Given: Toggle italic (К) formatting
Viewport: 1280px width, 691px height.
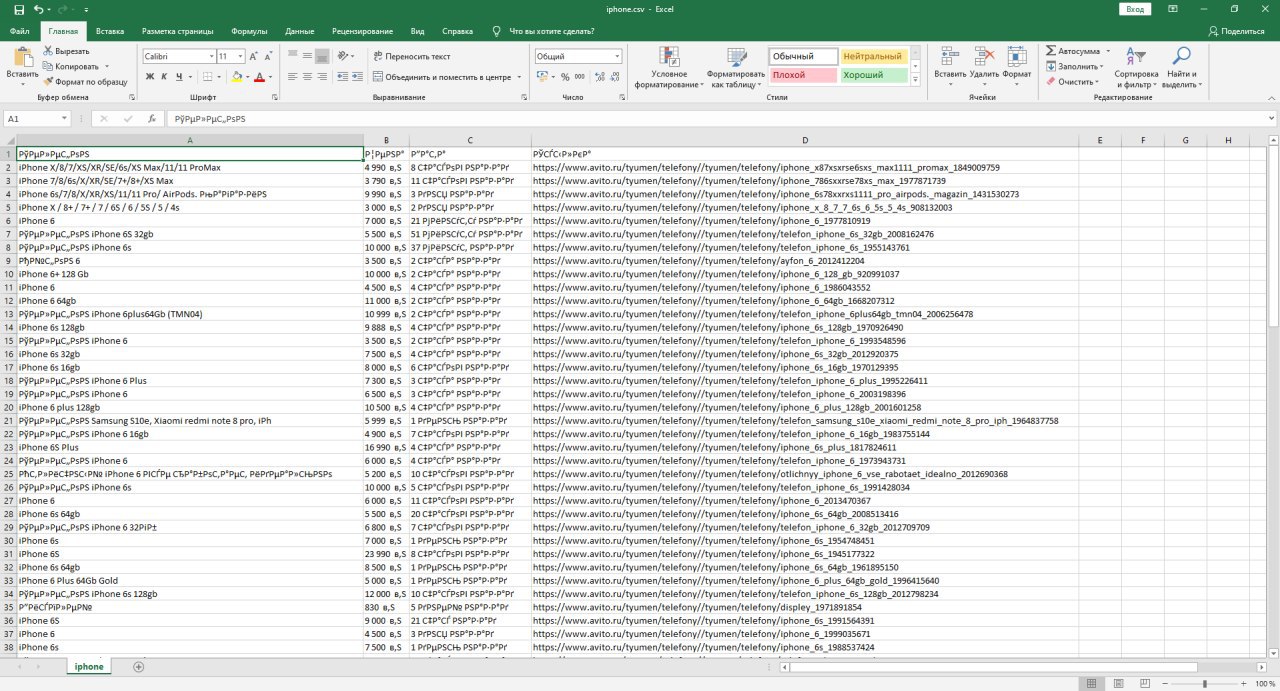Looking at the screenshot, I should (165, 77).
